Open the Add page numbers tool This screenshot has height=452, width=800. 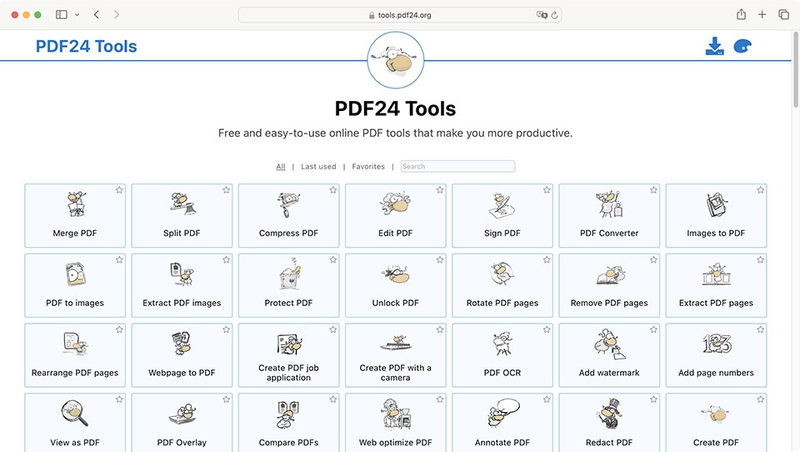pyautogui.click(x=716, y=356)
